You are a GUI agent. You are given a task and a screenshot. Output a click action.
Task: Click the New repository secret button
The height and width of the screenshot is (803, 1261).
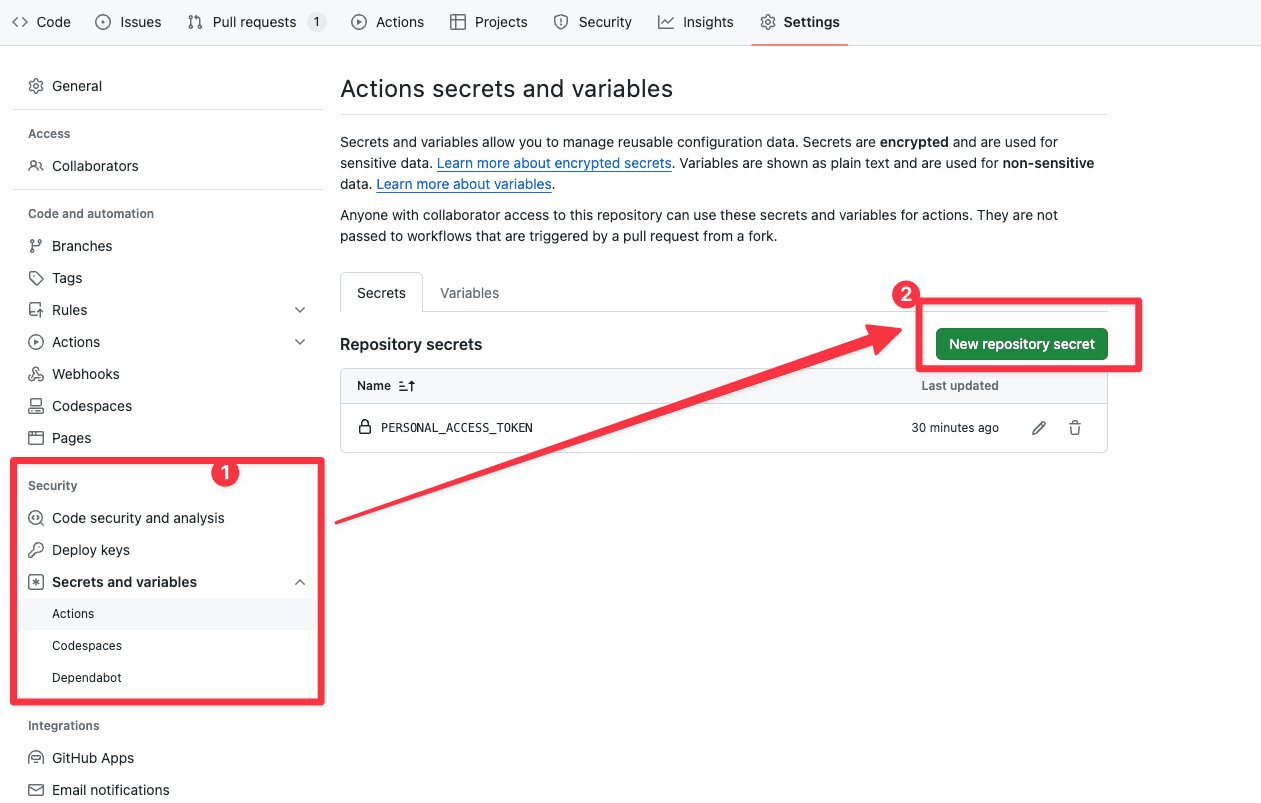pyautogui.click(x=1021, y=344)
